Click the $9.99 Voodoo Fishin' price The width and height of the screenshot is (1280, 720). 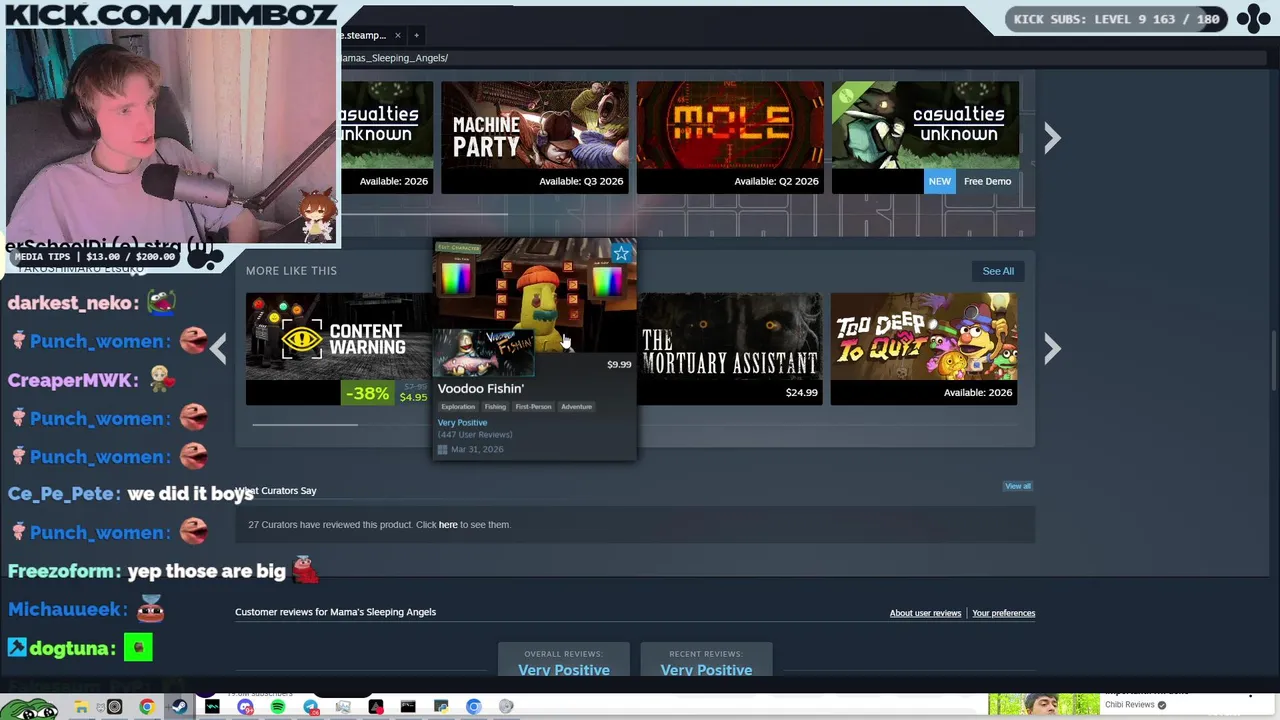pos(619,365)
